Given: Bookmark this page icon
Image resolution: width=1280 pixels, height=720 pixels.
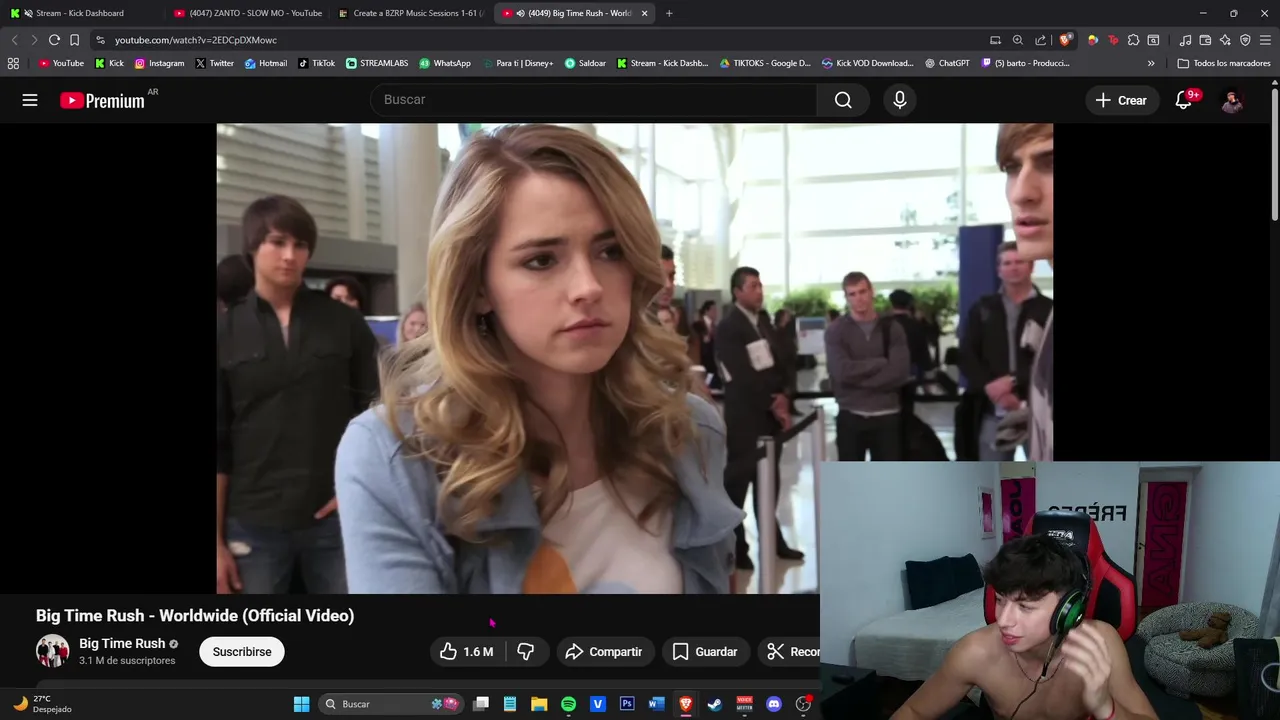Looking at the screenshot, I should 74,40.
